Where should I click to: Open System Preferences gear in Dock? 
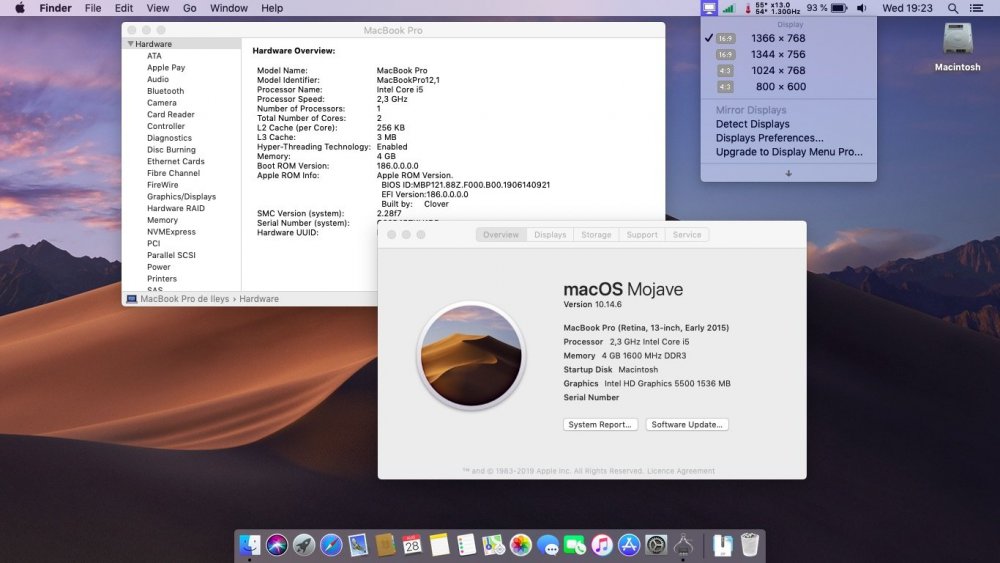pyautogui.click(x=656, y=545)
